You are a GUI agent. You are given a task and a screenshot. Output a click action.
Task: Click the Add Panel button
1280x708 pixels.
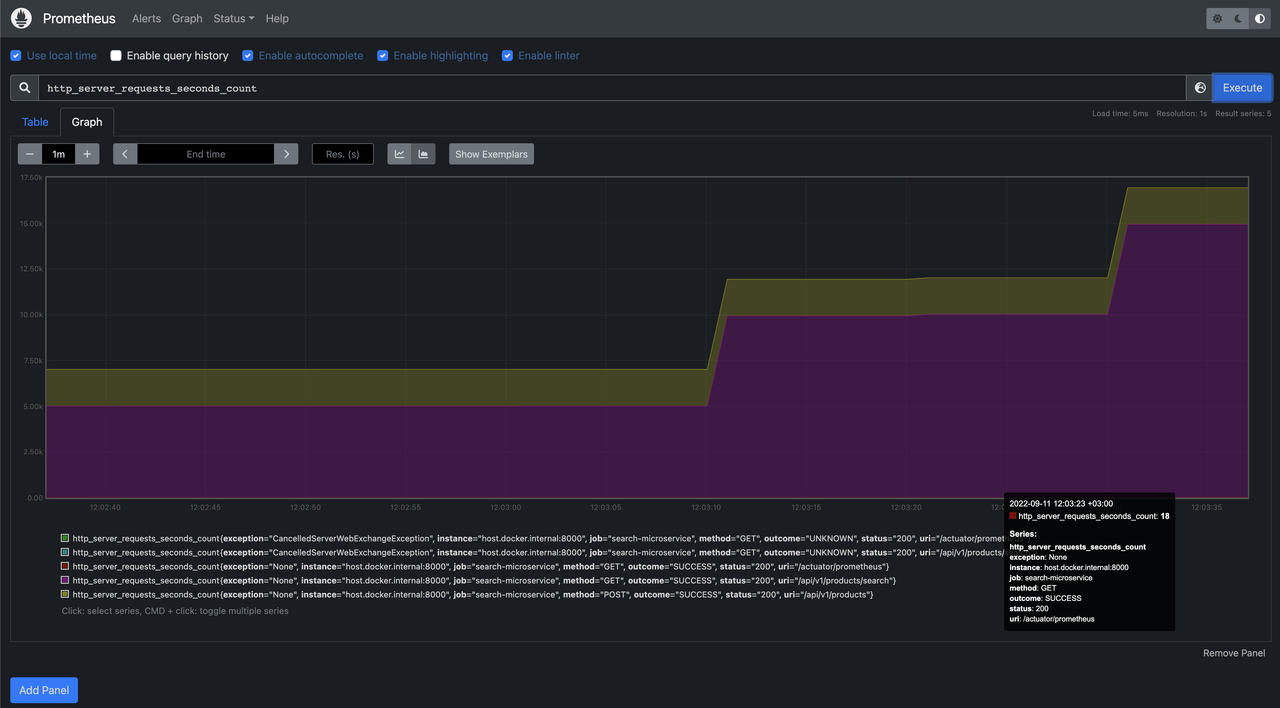44,690
